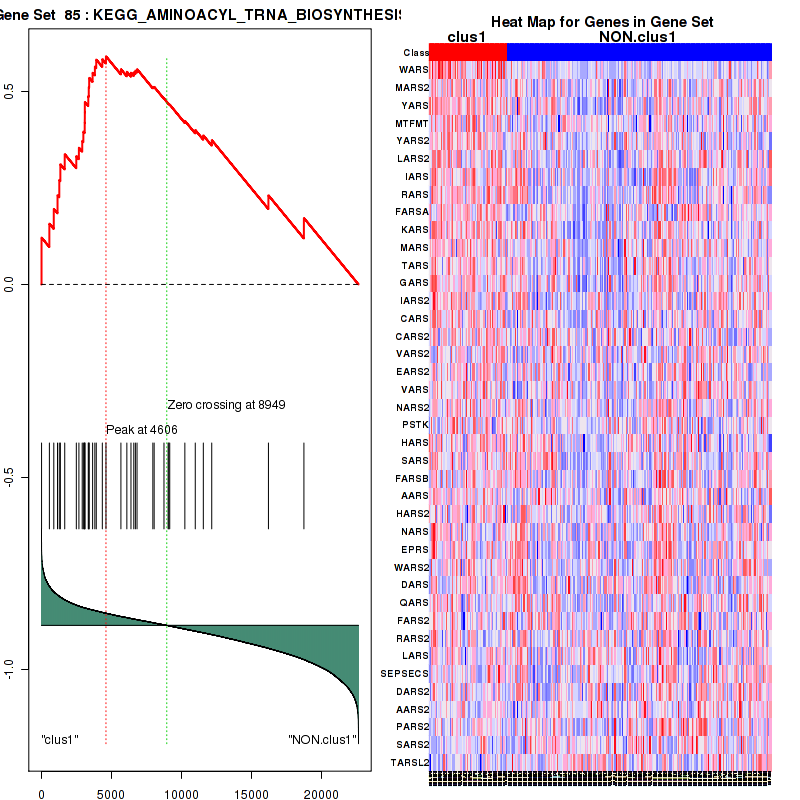Screen dimensions: 800x800
Task: Click the red clus1 class bar
Action: (x=468, y=53)
